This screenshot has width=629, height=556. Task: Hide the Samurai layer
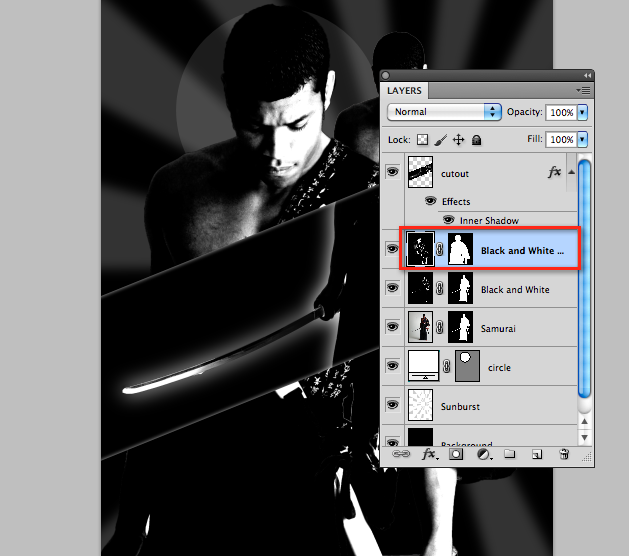pyautogui.click(x=392, y=326)
